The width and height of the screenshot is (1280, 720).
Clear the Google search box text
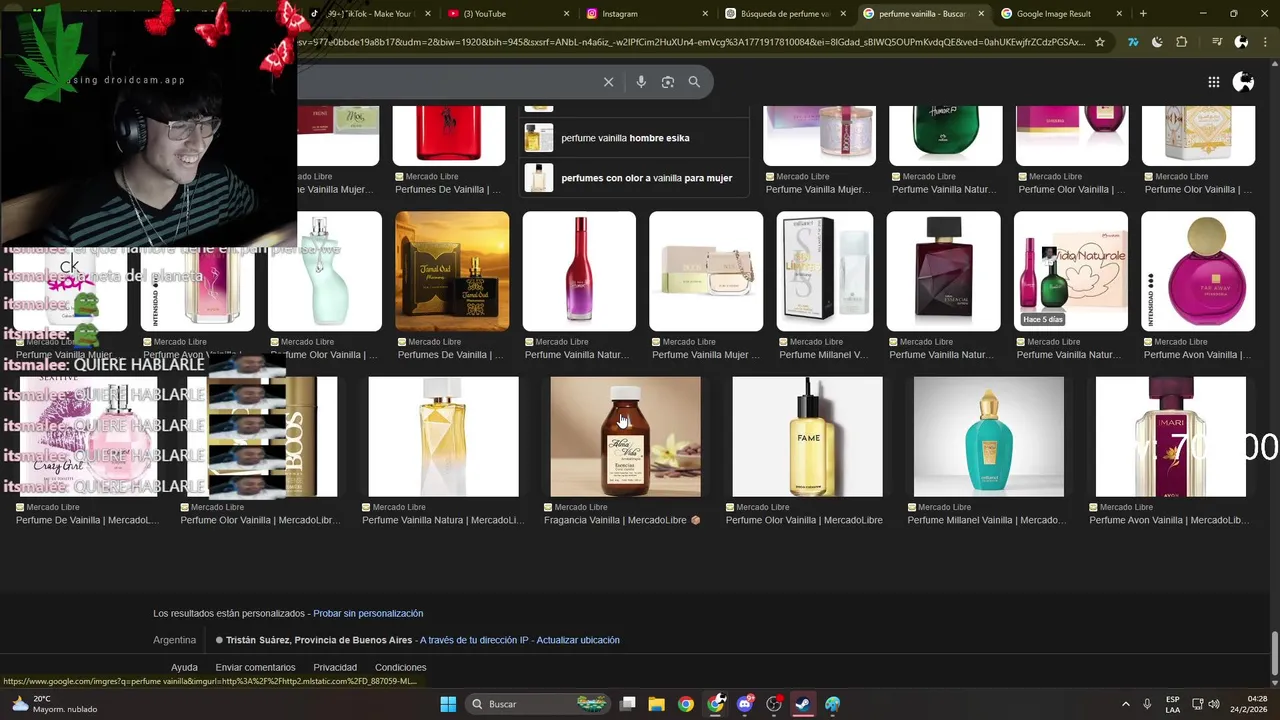pyautogui.click(x=608, y=82)
